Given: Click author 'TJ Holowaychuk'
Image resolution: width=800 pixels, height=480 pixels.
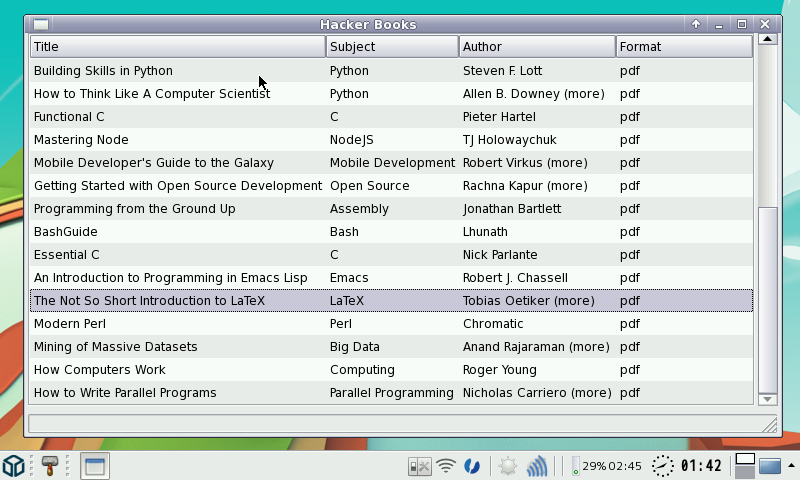Looking at the screenshot, I should pyautogui.click(x=510, y=140).
